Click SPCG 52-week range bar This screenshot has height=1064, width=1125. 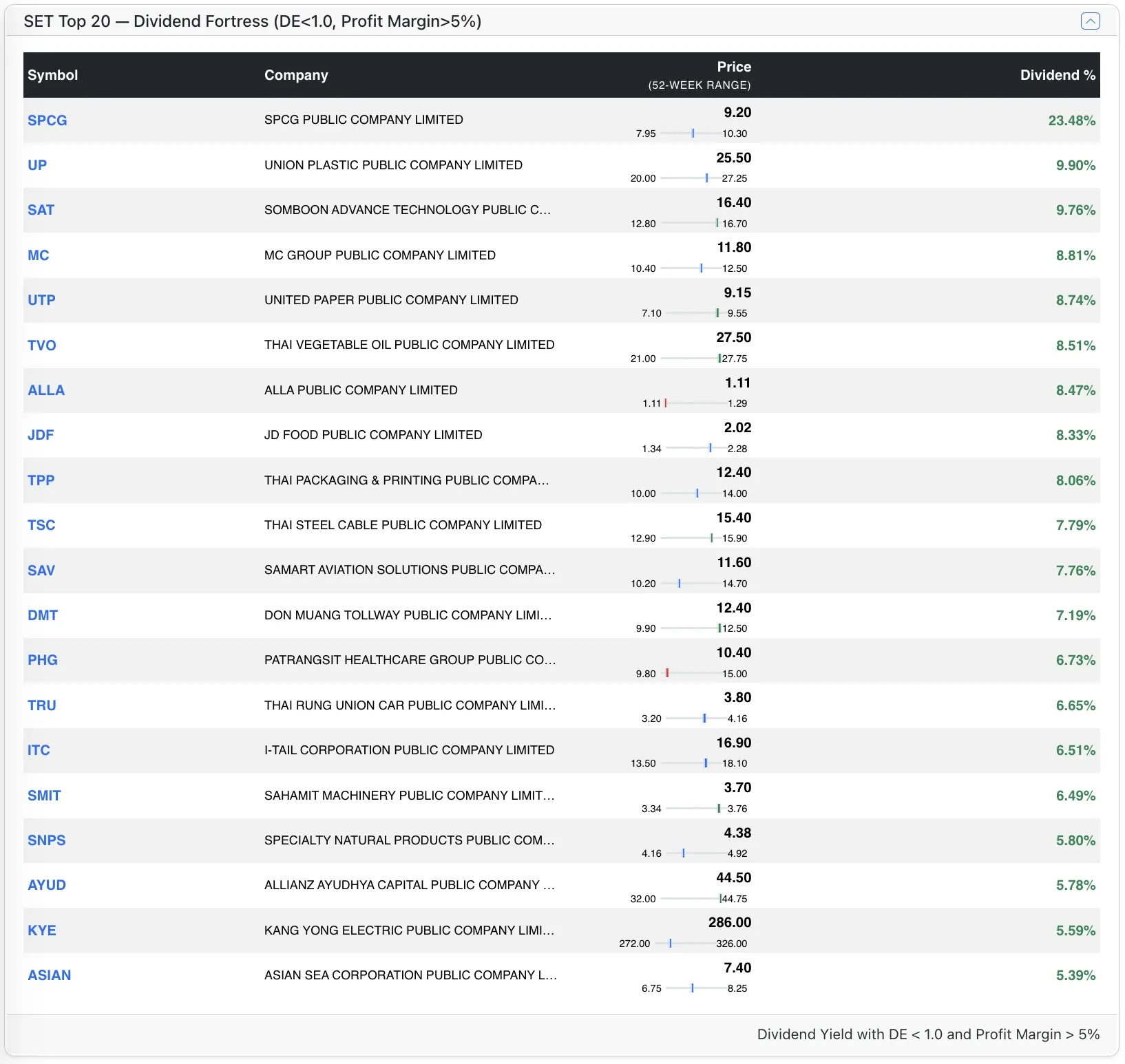pyautogui.click(x=691, y=134)
